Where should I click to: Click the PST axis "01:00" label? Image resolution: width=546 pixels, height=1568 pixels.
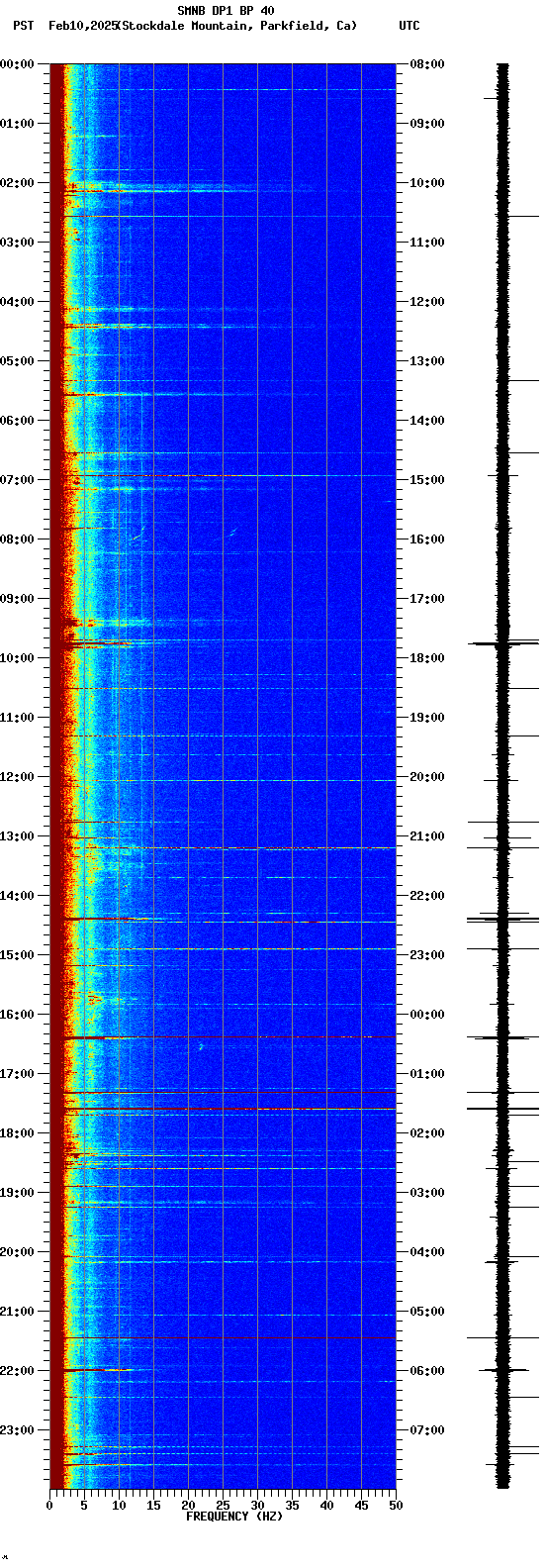point(17,124)
